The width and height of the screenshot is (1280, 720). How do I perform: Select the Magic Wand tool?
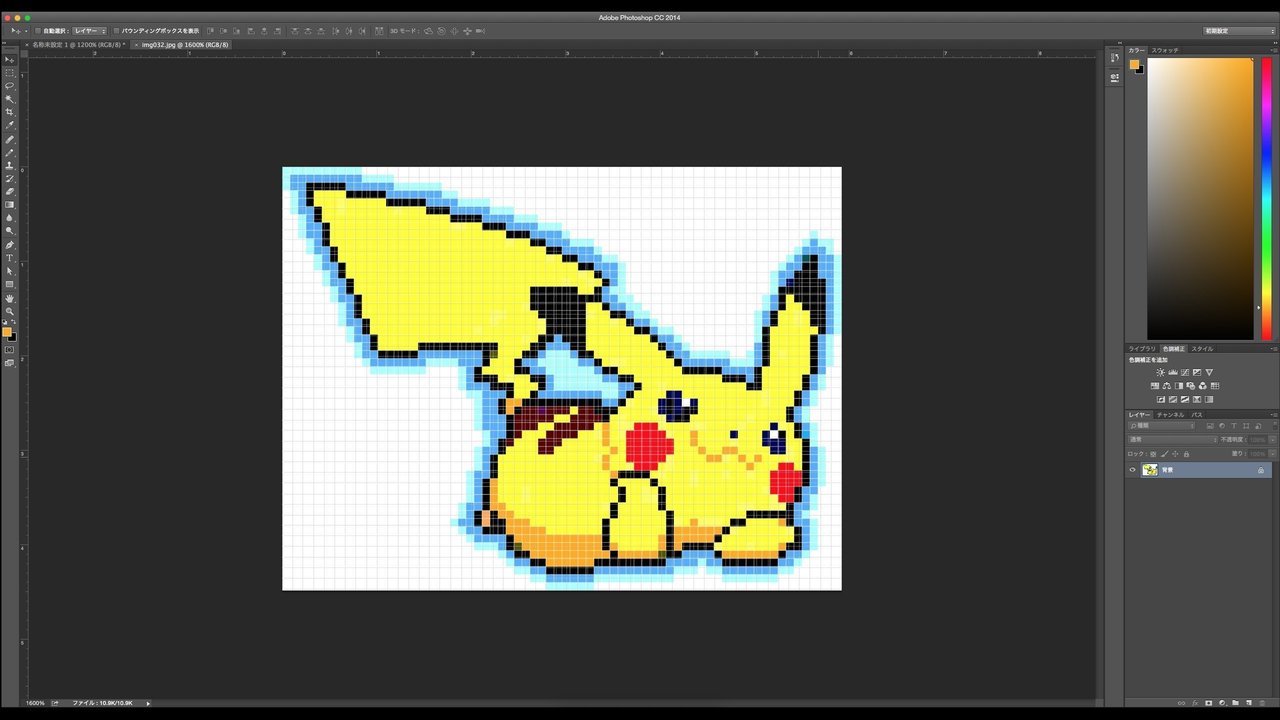(x=10, y=98)
